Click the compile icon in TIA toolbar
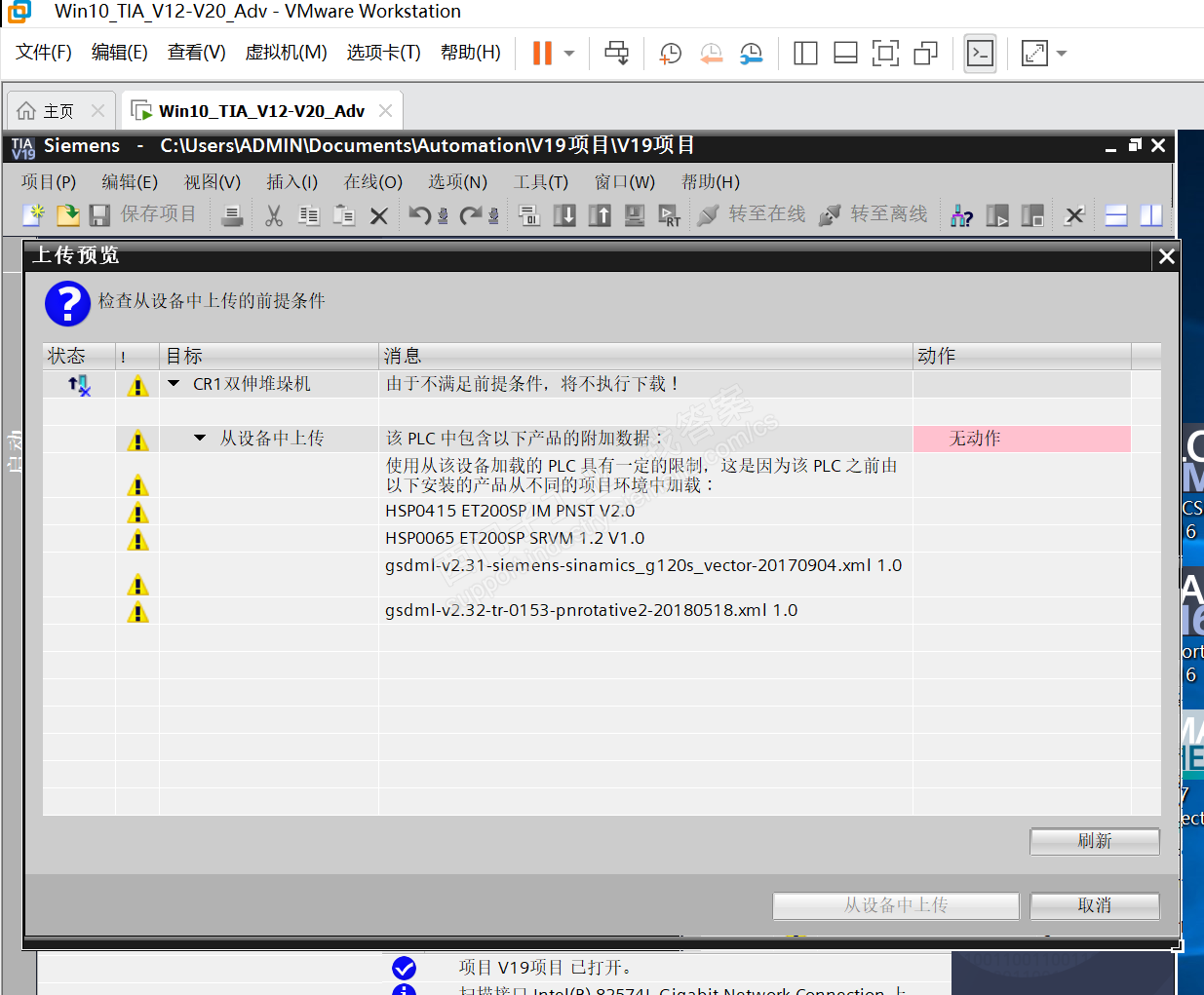Viewport: 1204px width, 995px height. [529, 215]
